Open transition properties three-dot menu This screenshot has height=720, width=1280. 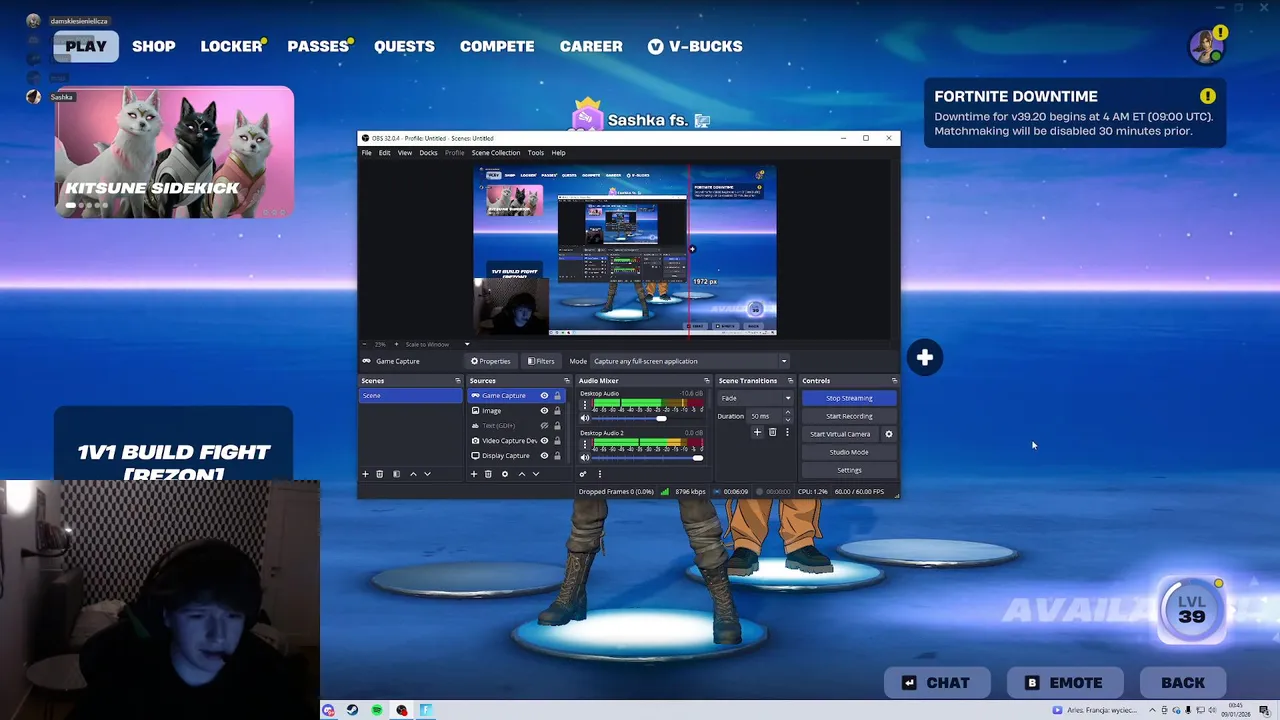787,433
